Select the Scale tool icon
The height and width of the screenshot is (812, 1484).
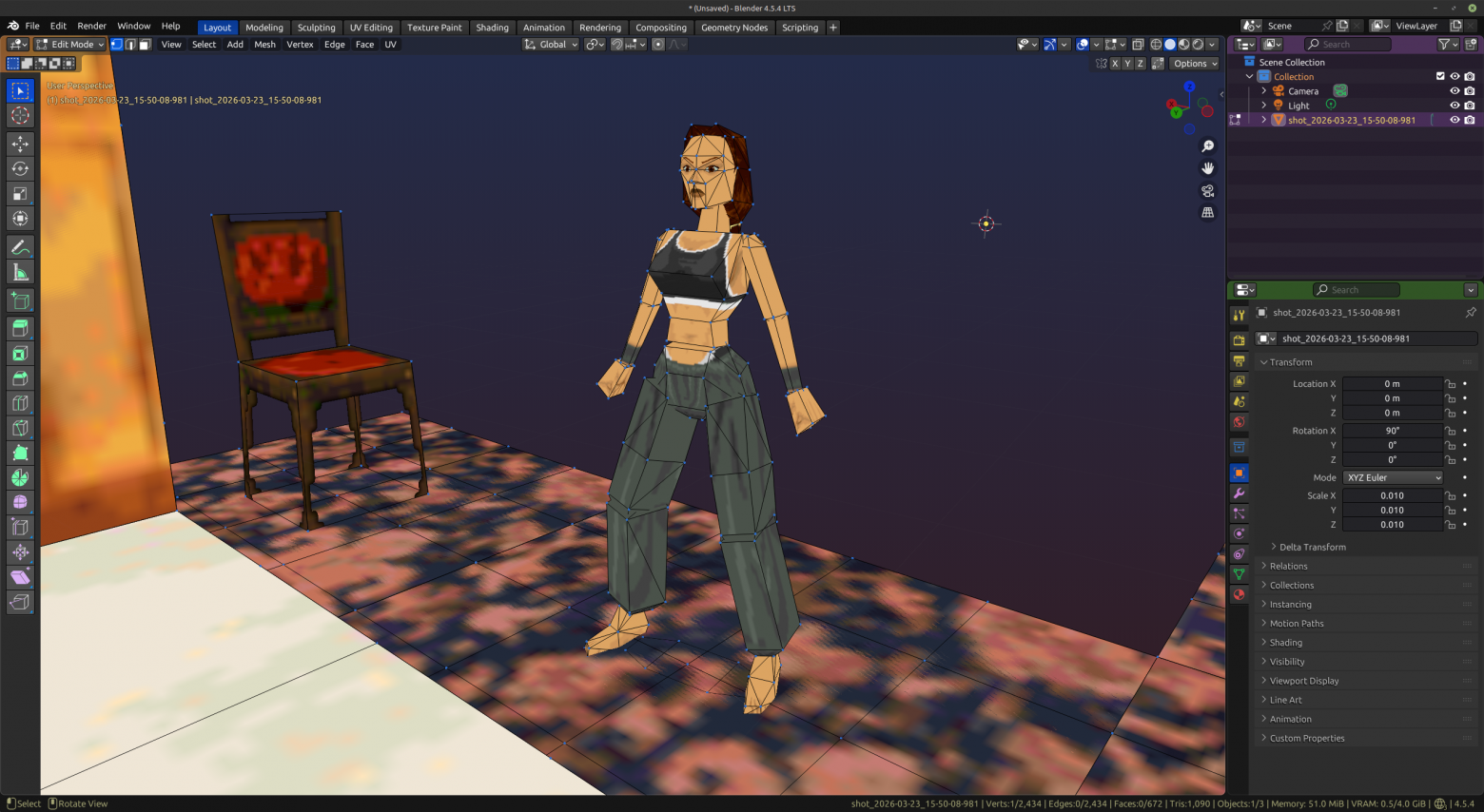(20, 194)
